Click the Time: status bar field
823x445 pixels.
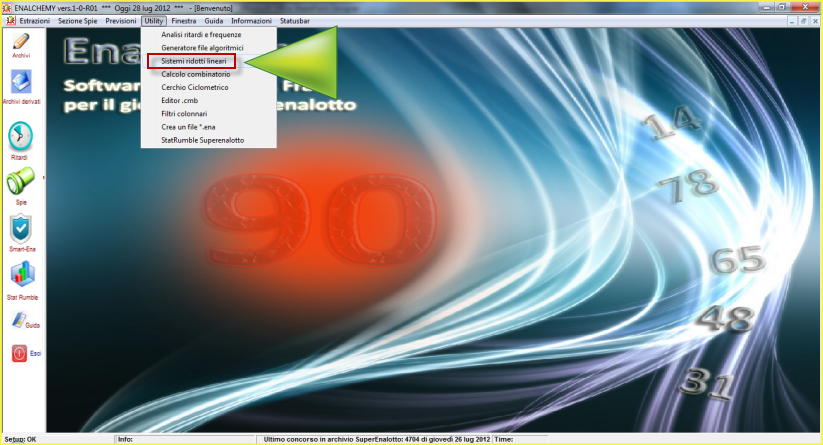tap(521, 439)
